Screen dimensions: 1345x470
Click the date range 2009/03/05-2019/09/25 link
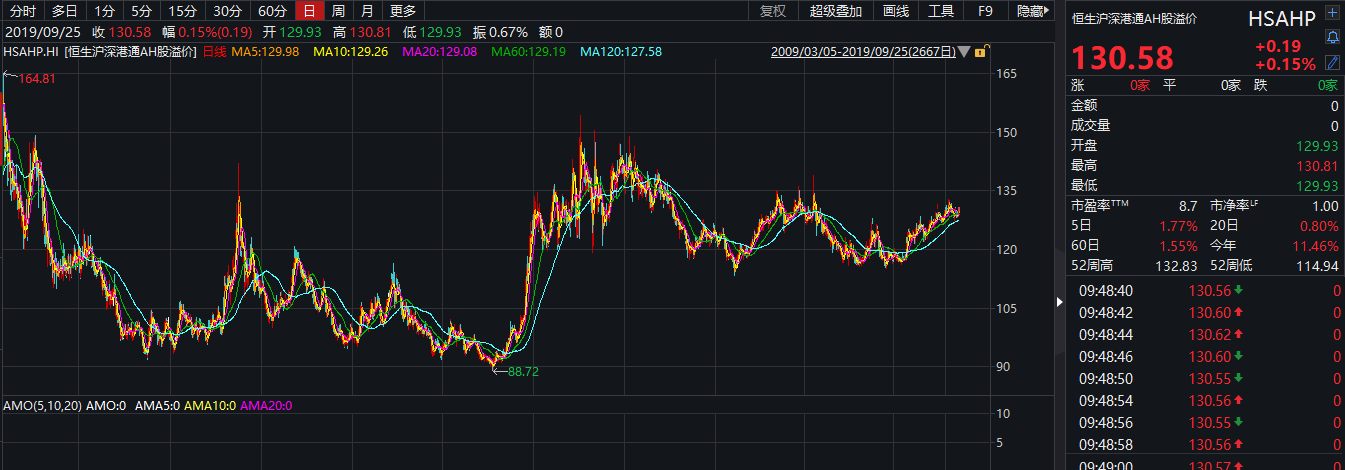point(864,51)
